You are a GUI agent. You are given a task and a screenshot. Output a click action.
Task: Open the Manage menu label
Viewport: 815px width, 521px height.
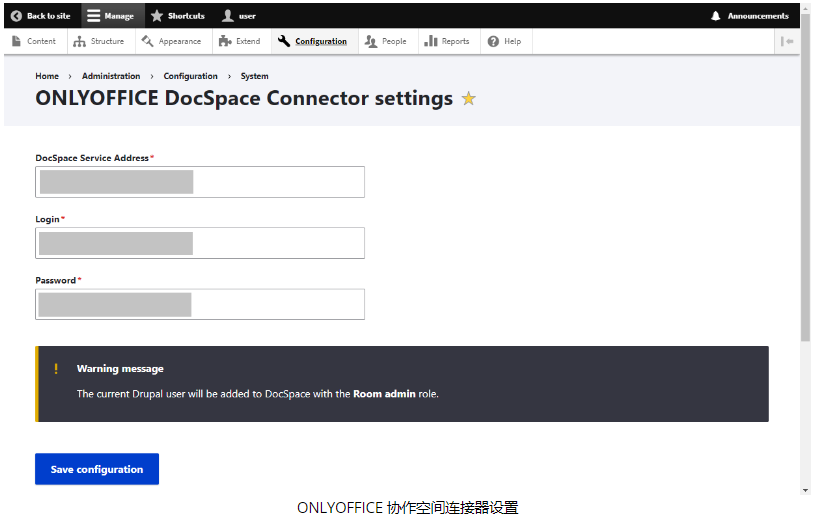119,16
